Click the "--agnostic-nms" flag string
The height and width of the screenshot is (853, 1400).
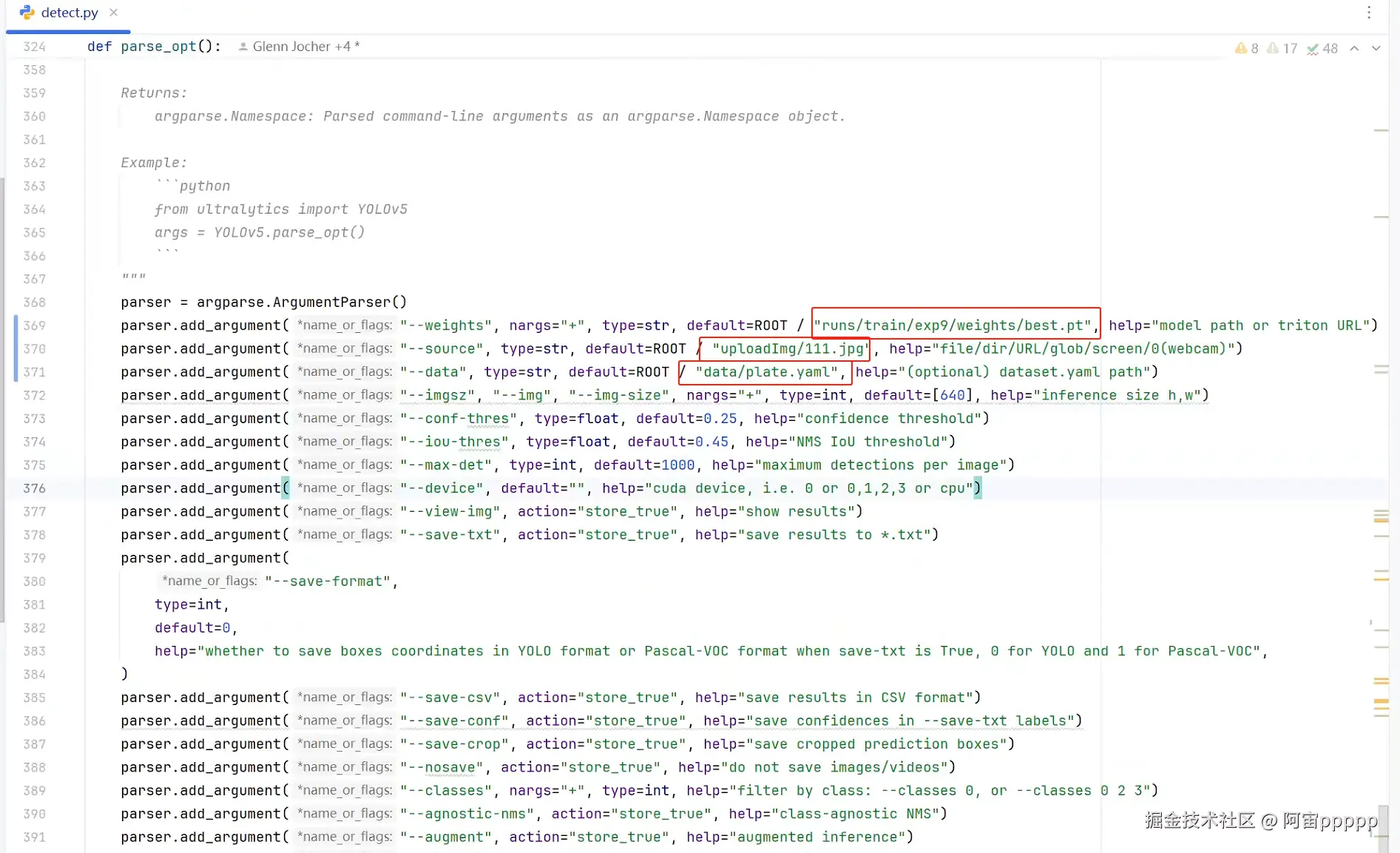click(x=467, y=814)
